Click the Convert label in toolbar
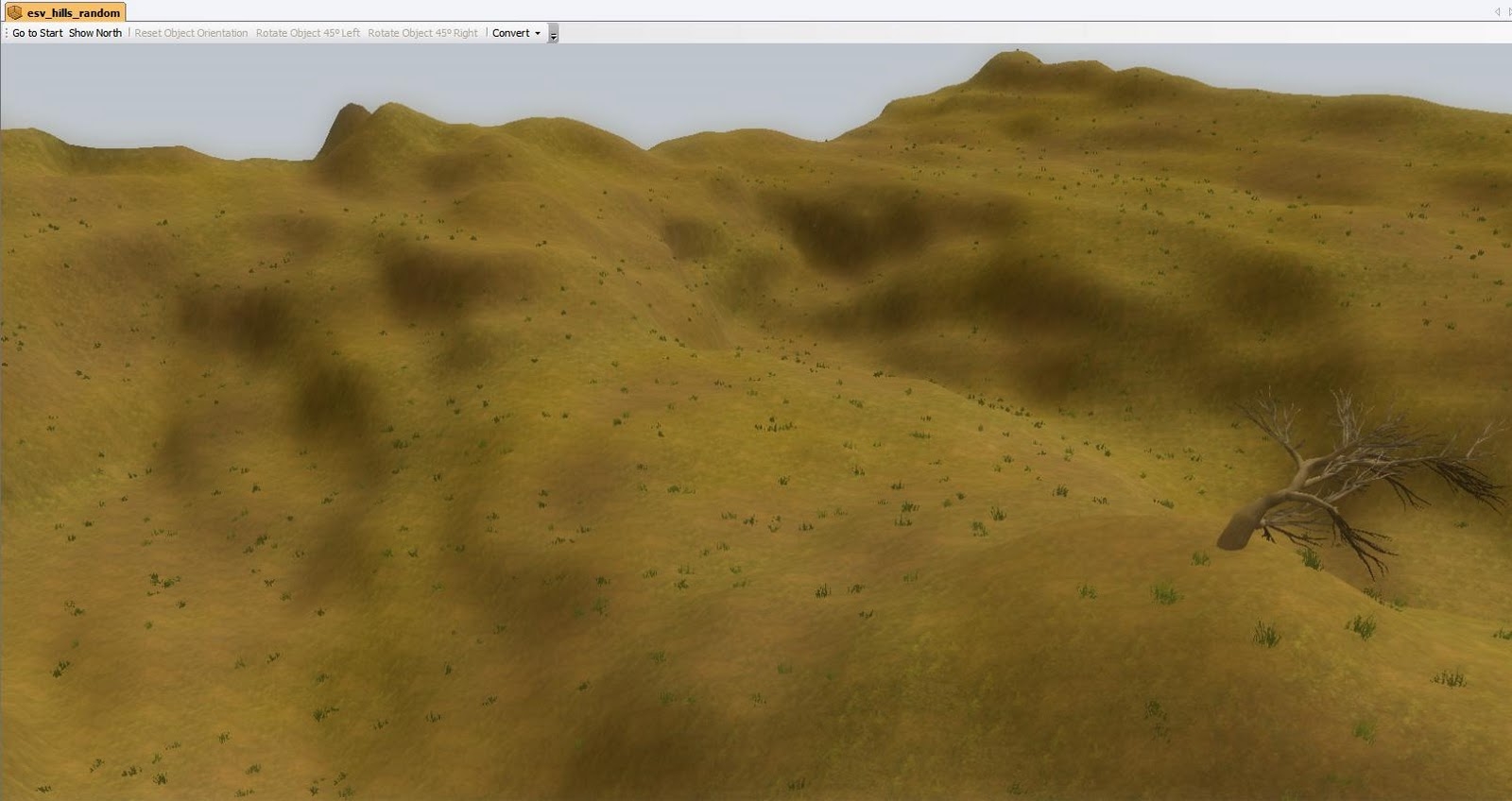 (511, 33)
